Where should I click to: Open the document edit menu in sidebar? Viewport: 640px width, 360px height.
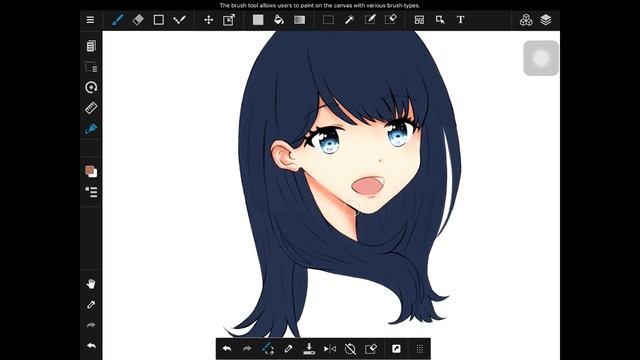[91, 46]
